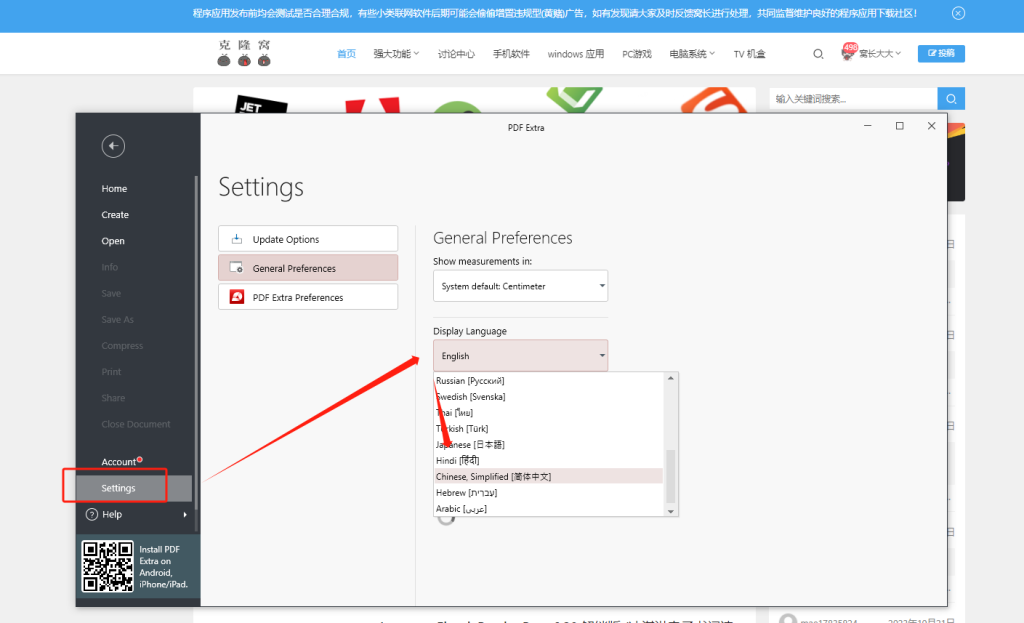Expand the 电脑系统 nav dropdown
The image size is (1024, 623).
point(692,54)
